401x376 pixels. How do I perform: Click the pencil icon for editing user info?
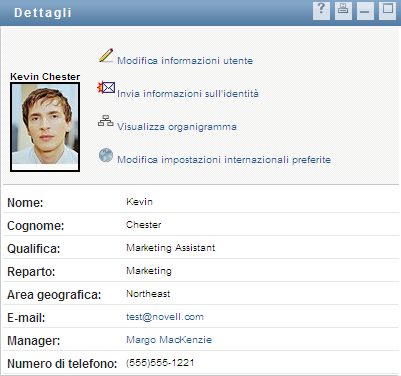106,55
